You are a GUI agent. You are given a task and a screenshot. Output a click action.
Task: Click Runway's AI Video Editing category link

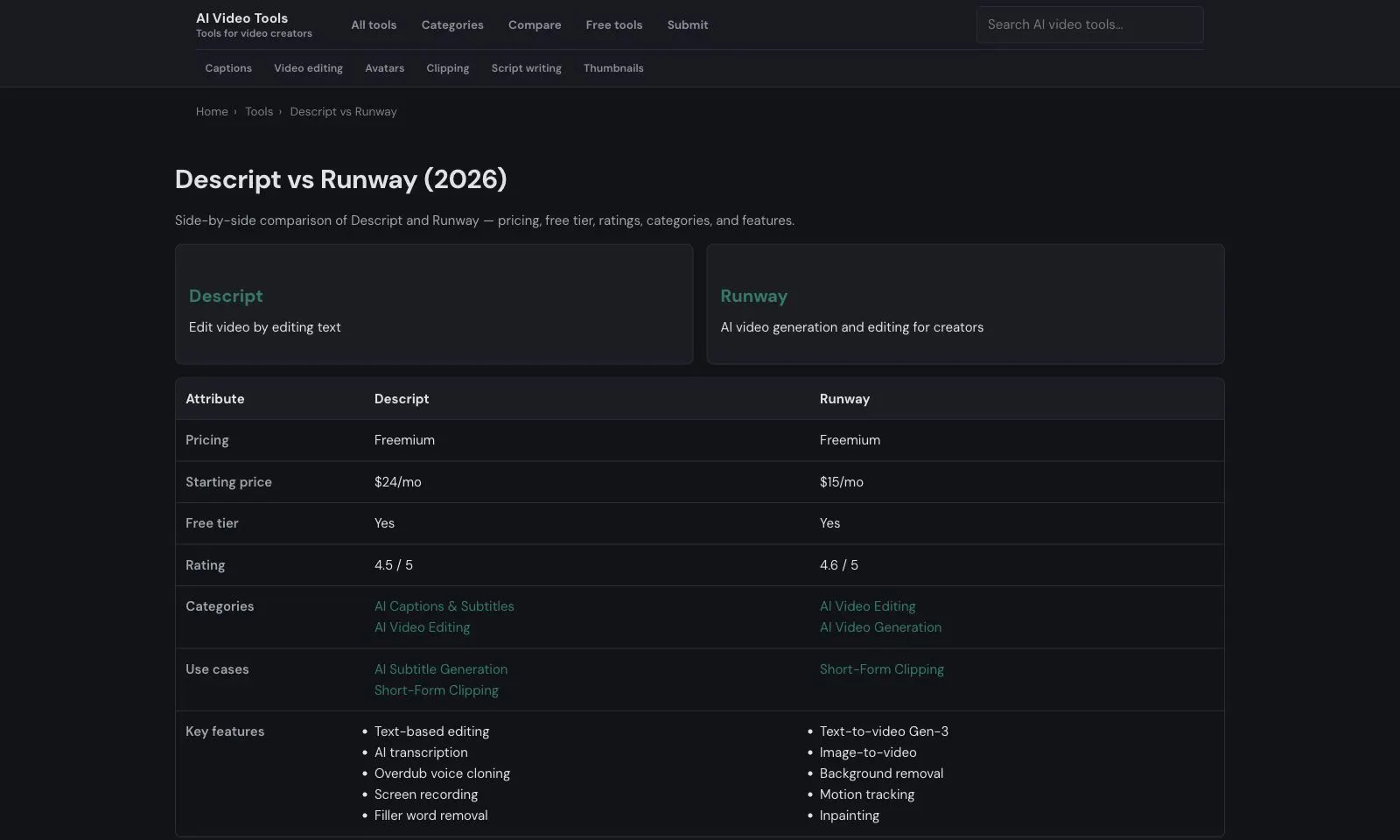(867, 606)
